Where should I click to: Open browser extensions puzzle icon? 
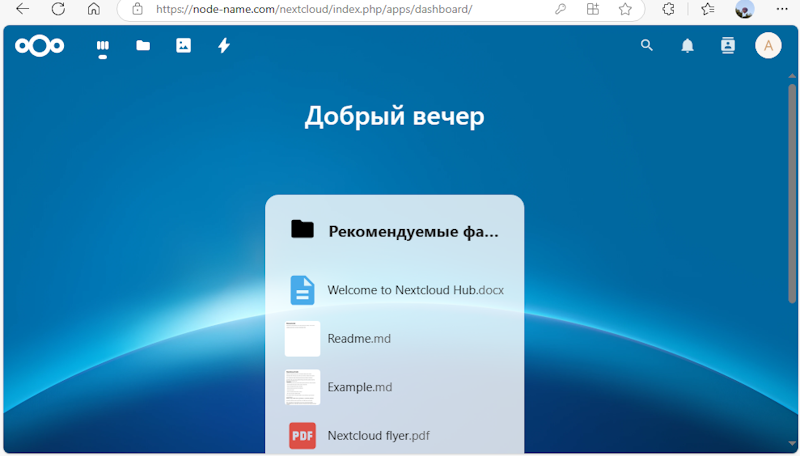[x=668, y=9]
